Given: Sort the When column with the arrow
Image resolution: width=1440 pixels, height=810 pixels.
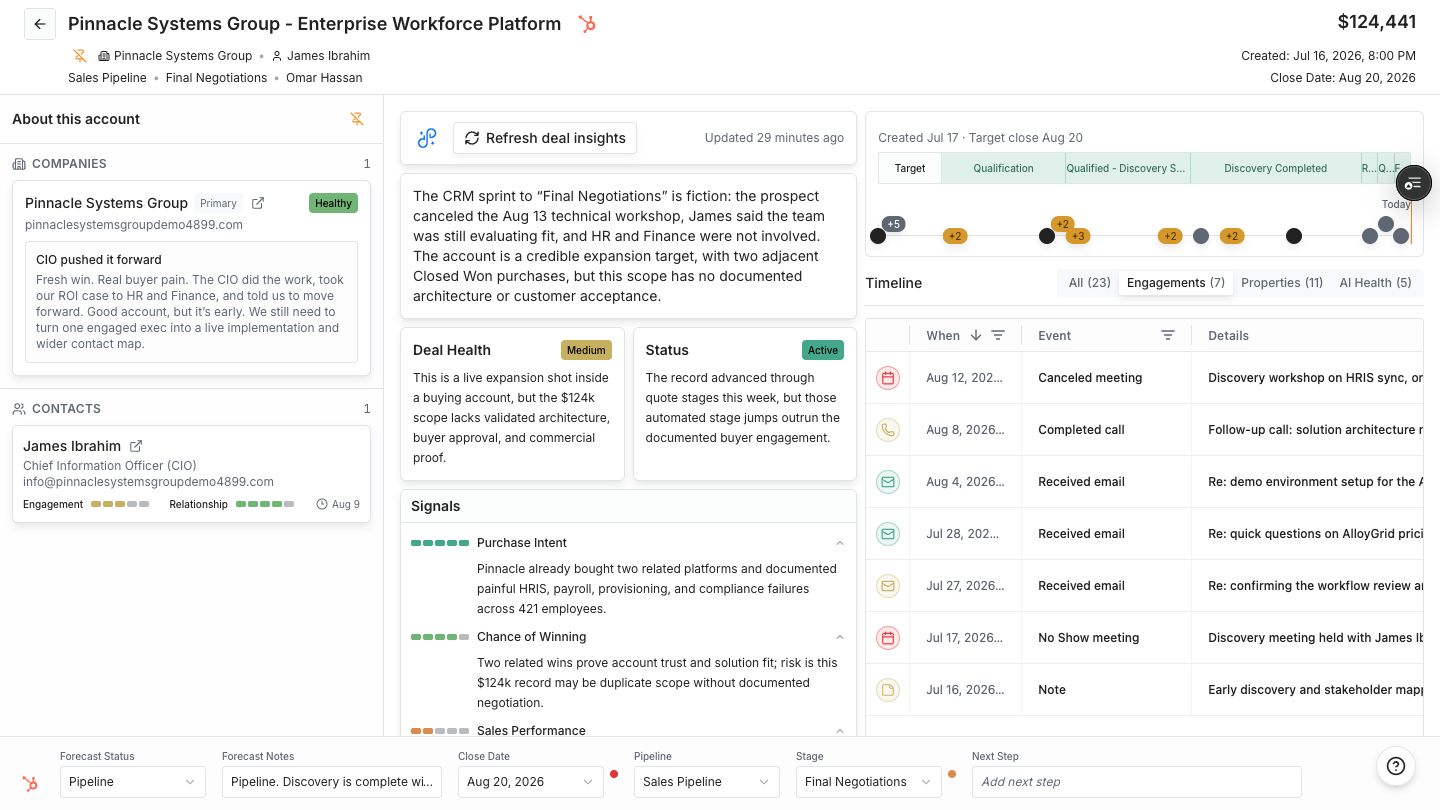Looking at the screenshot, I should pos(976,336).
